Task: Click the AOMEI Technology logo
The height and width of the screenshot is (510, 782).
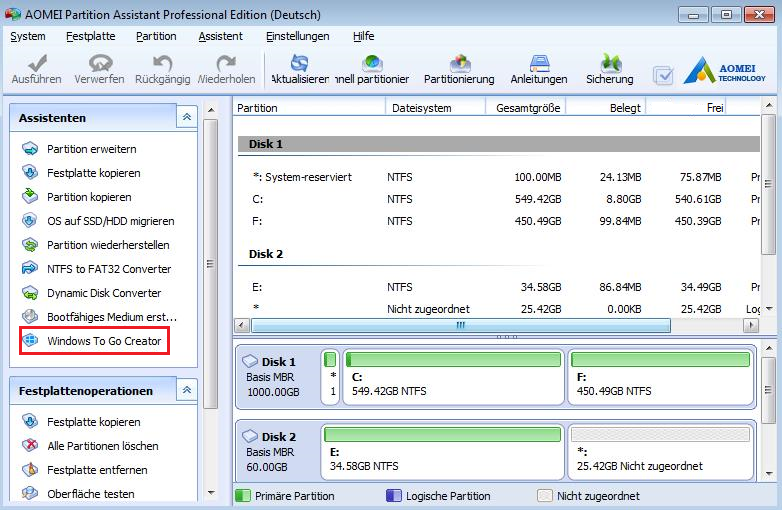Action: tap(725, 69)
